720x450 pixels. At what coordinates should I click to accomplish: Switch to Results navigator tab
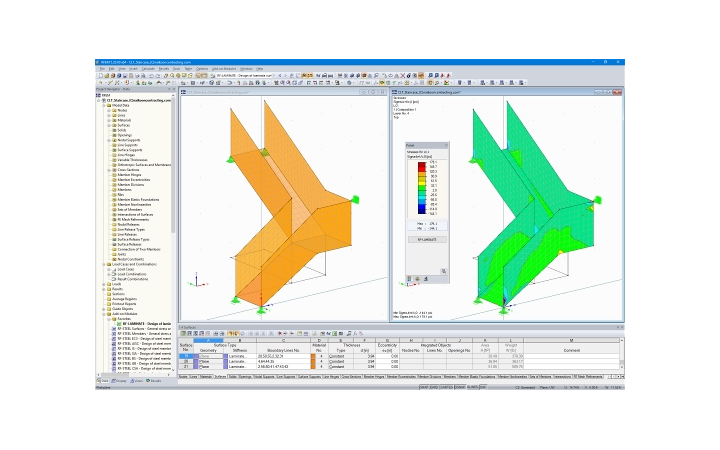(x=154, y=381)
